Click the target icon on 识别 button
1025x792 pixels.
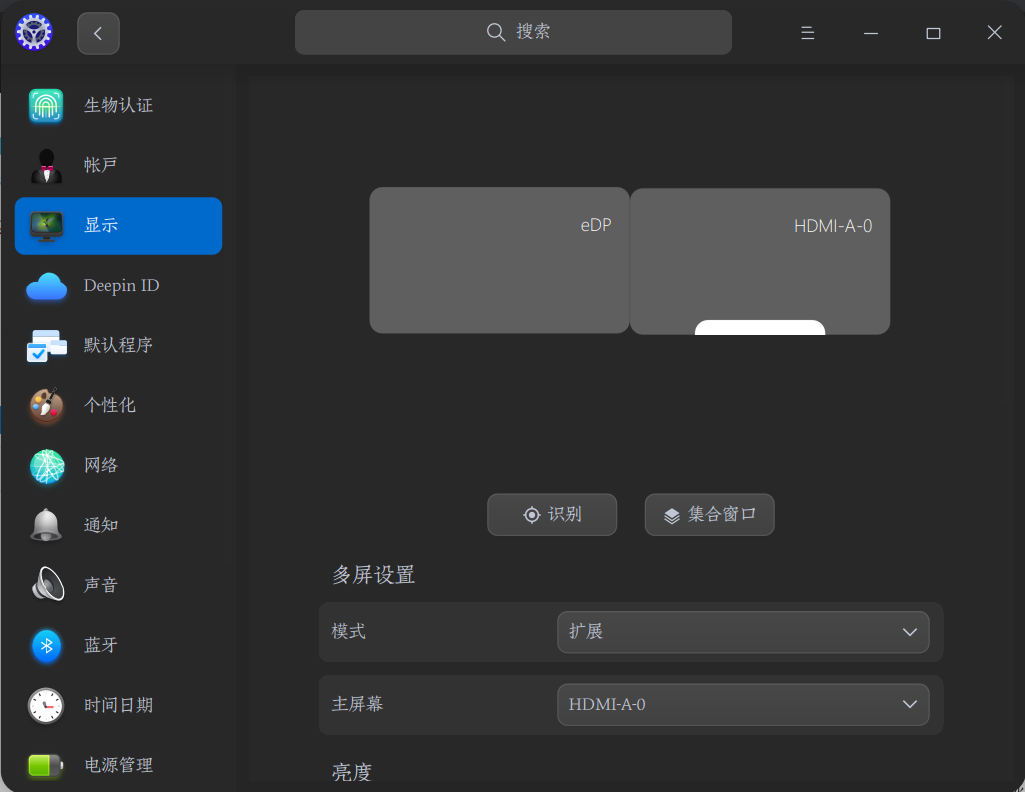(x=531, y=515)
